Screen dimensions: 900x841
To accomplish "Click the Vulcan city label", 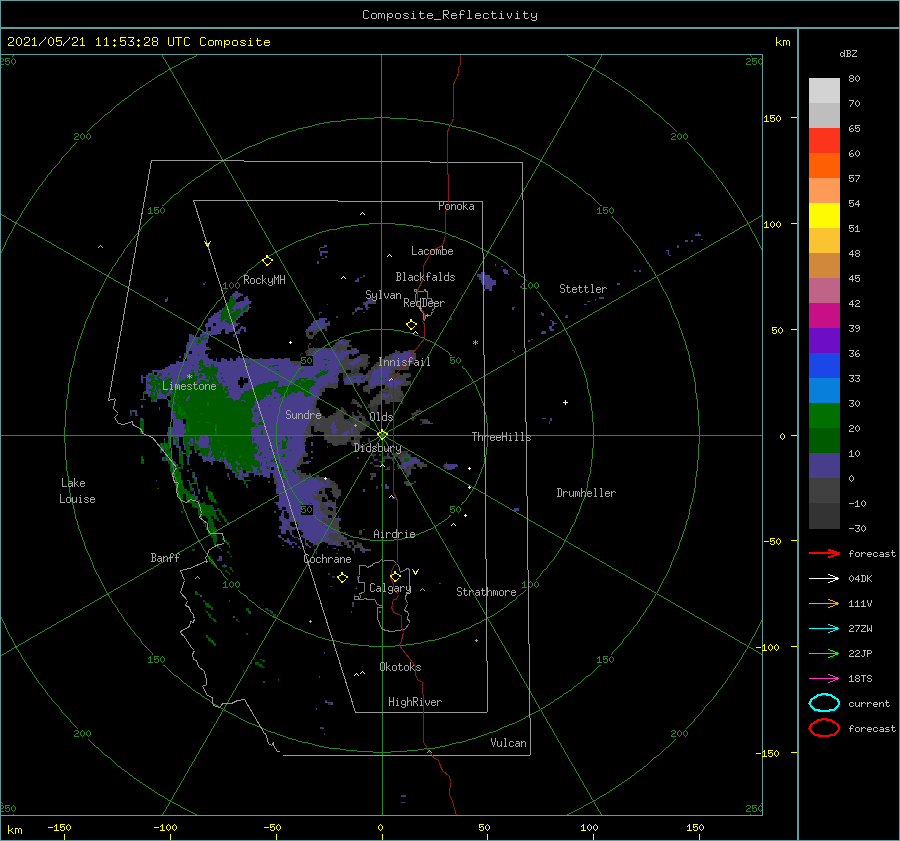I will (x=509, y=743).
